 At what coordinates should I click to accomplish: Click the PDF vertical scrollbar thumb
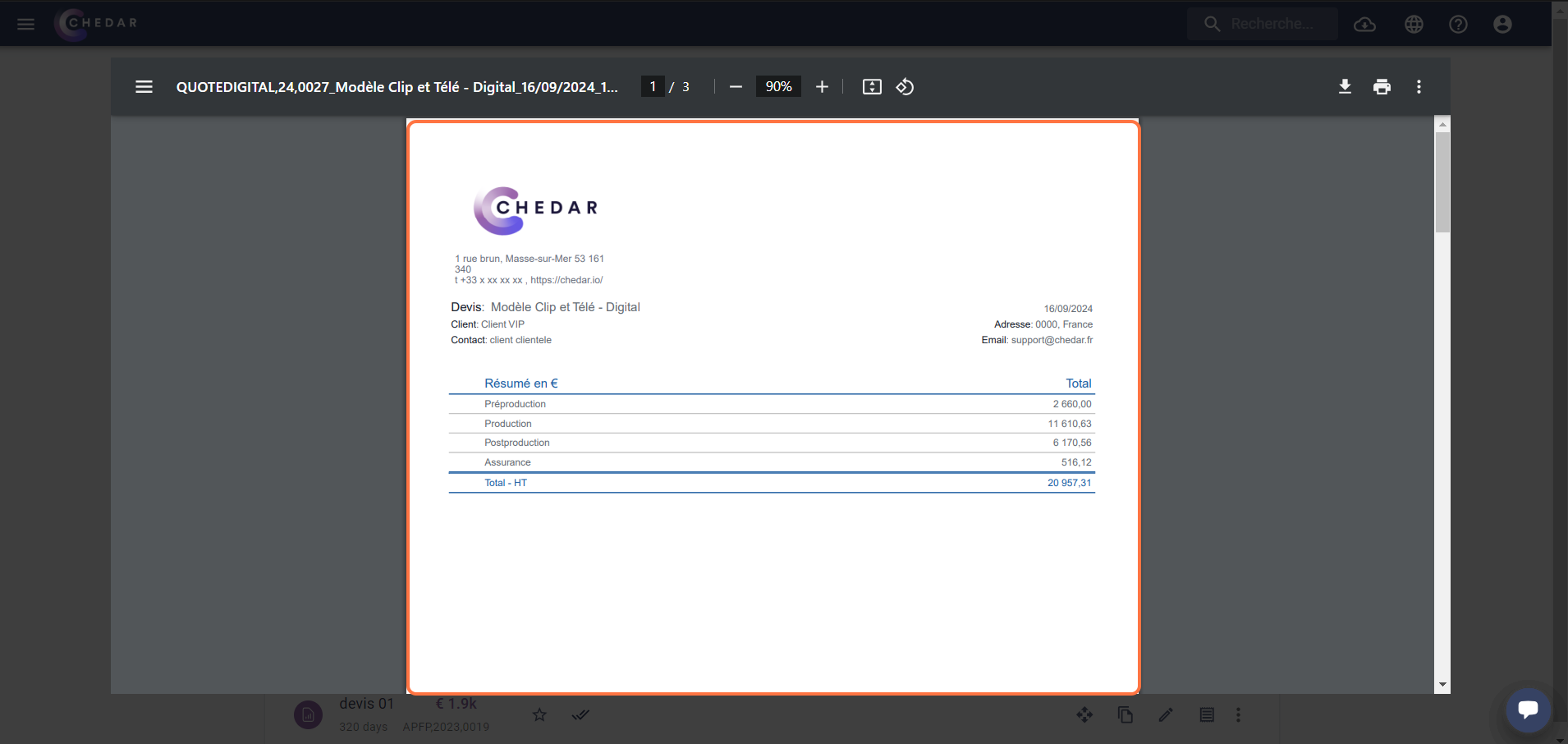1442,182
